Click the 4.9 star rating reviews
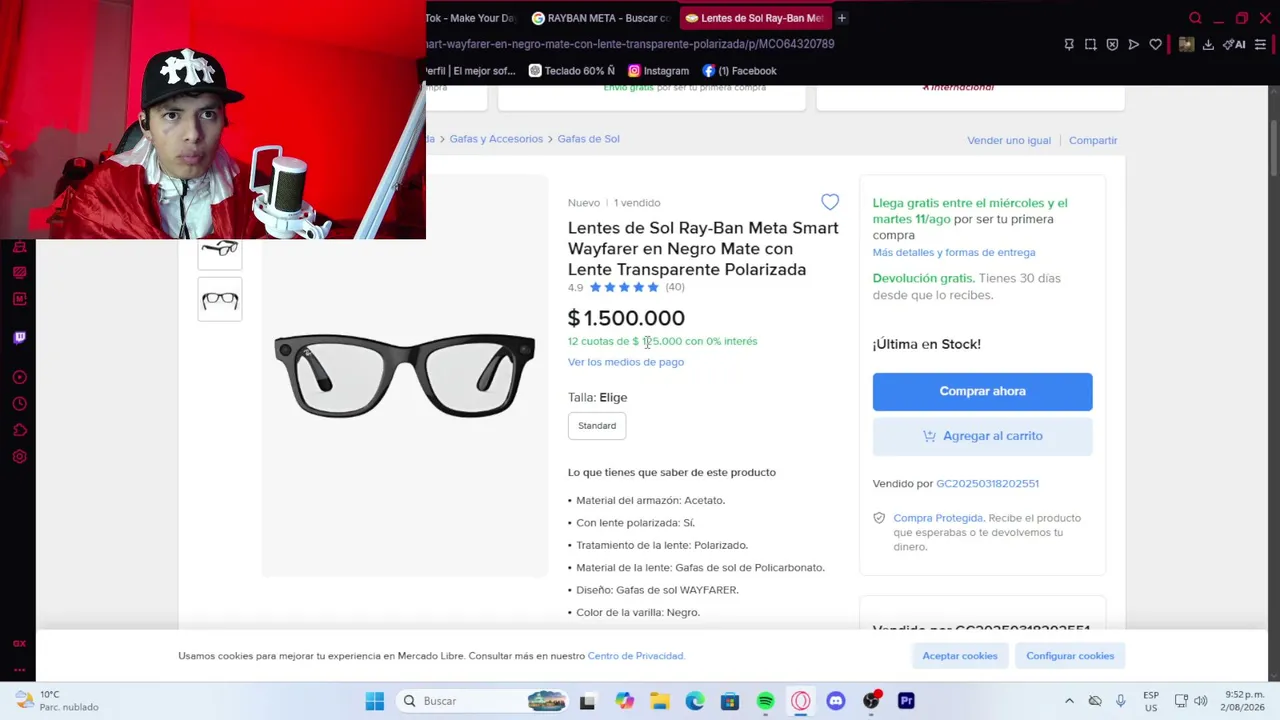Viewport: 1280px width, 720px height. tap(626, 288)
